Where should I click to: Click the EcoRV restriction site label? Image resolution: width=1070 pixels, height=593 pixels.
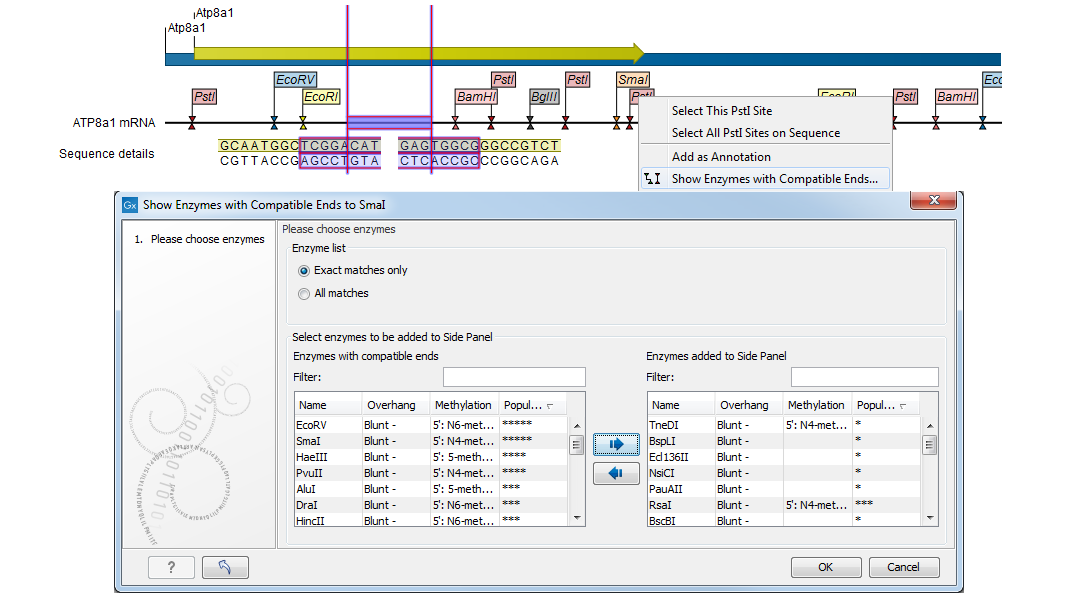tap(294, 79)
